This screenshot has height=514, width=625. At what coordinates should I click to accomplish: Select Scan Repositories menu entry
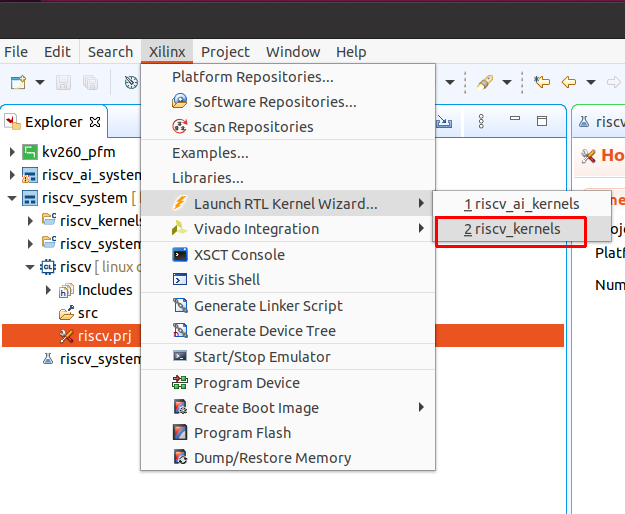click(288, 127)
